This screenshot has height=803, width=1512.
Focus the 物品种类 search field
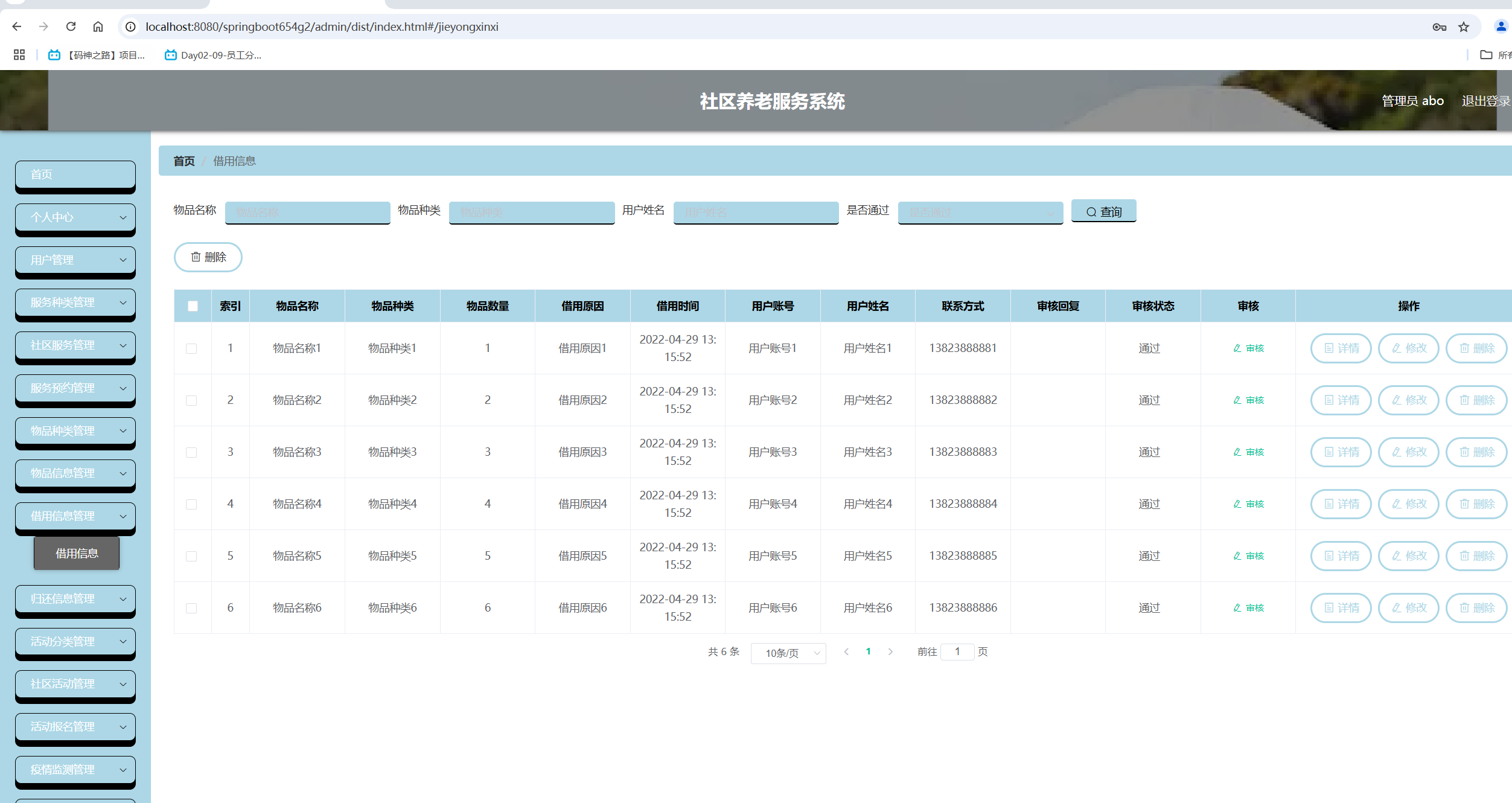[x=532, y=213]
